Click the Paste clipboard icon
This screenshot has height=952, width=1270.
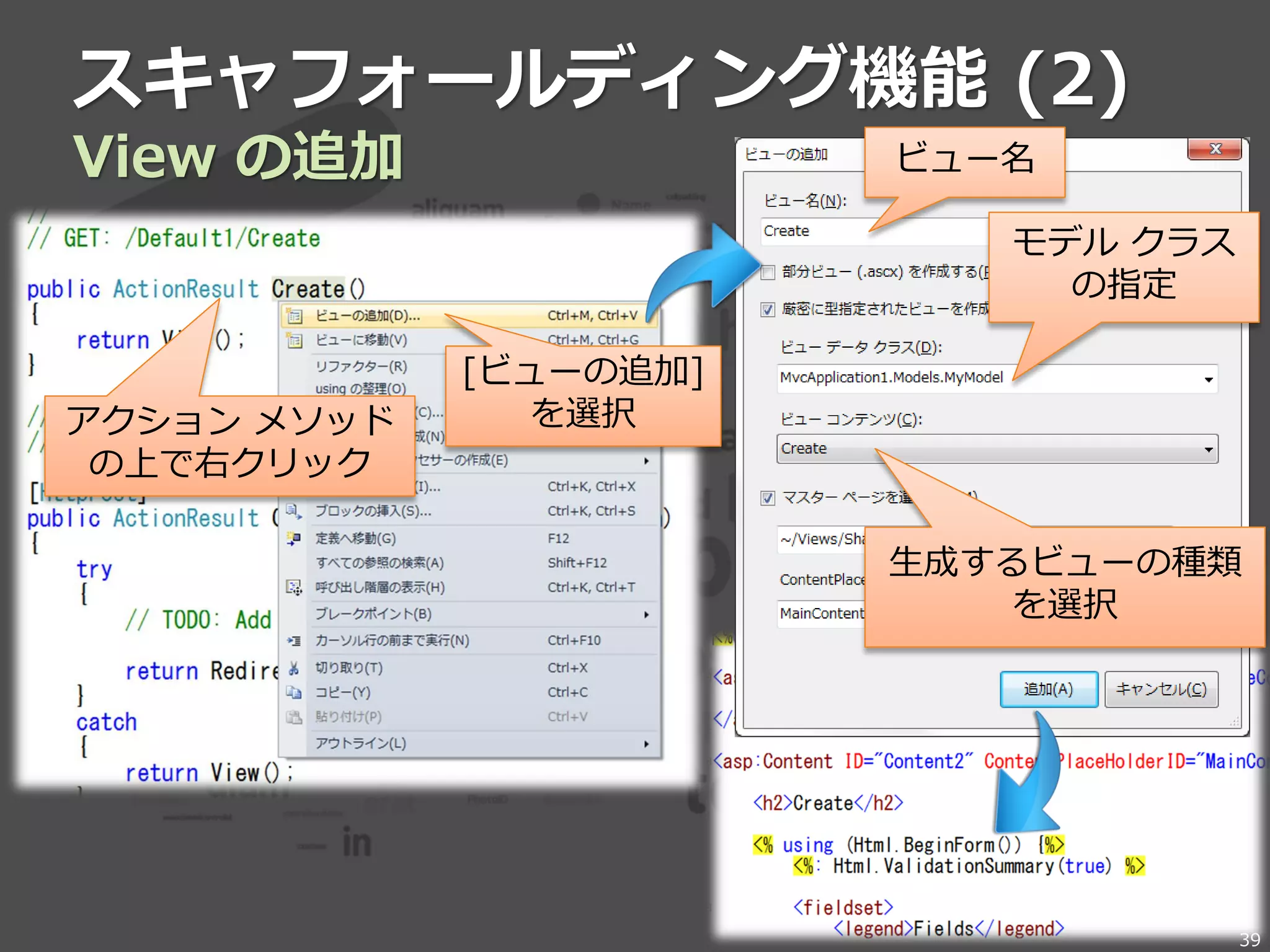click(294, 717)
